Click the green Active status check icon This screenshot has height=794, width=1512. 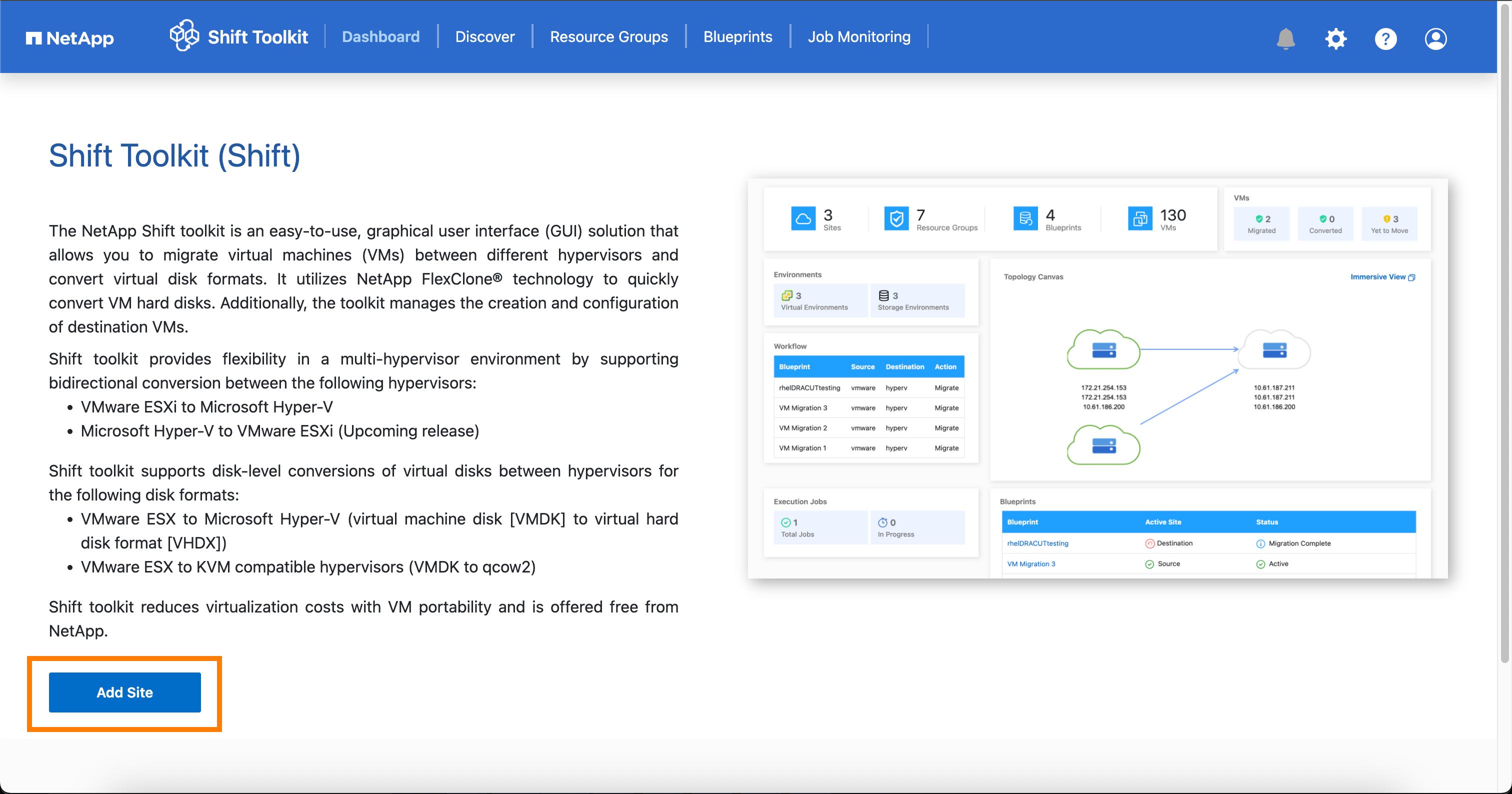1260,564
